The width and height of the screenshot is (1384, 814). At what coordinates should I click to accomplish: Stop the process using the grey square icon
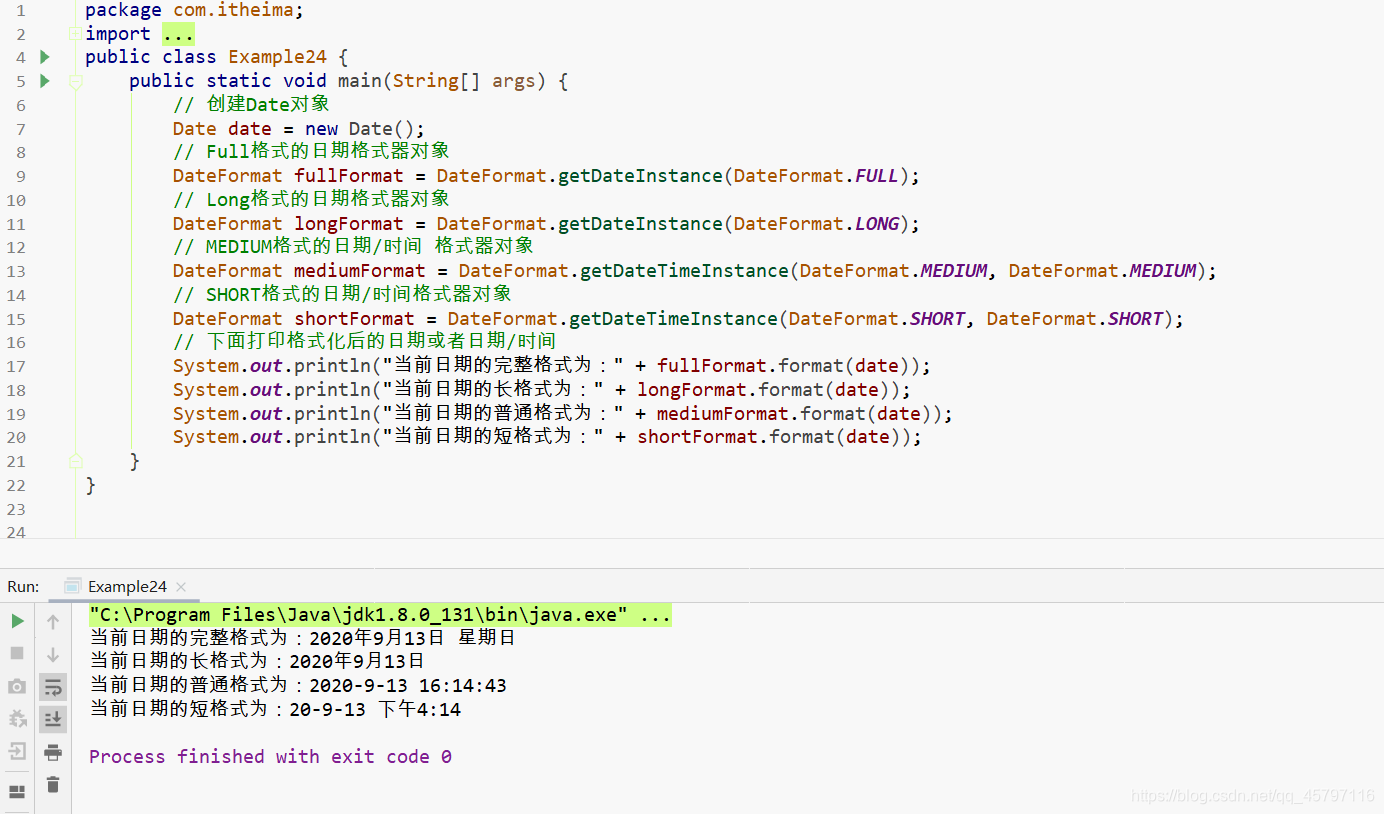click(17, 653)
